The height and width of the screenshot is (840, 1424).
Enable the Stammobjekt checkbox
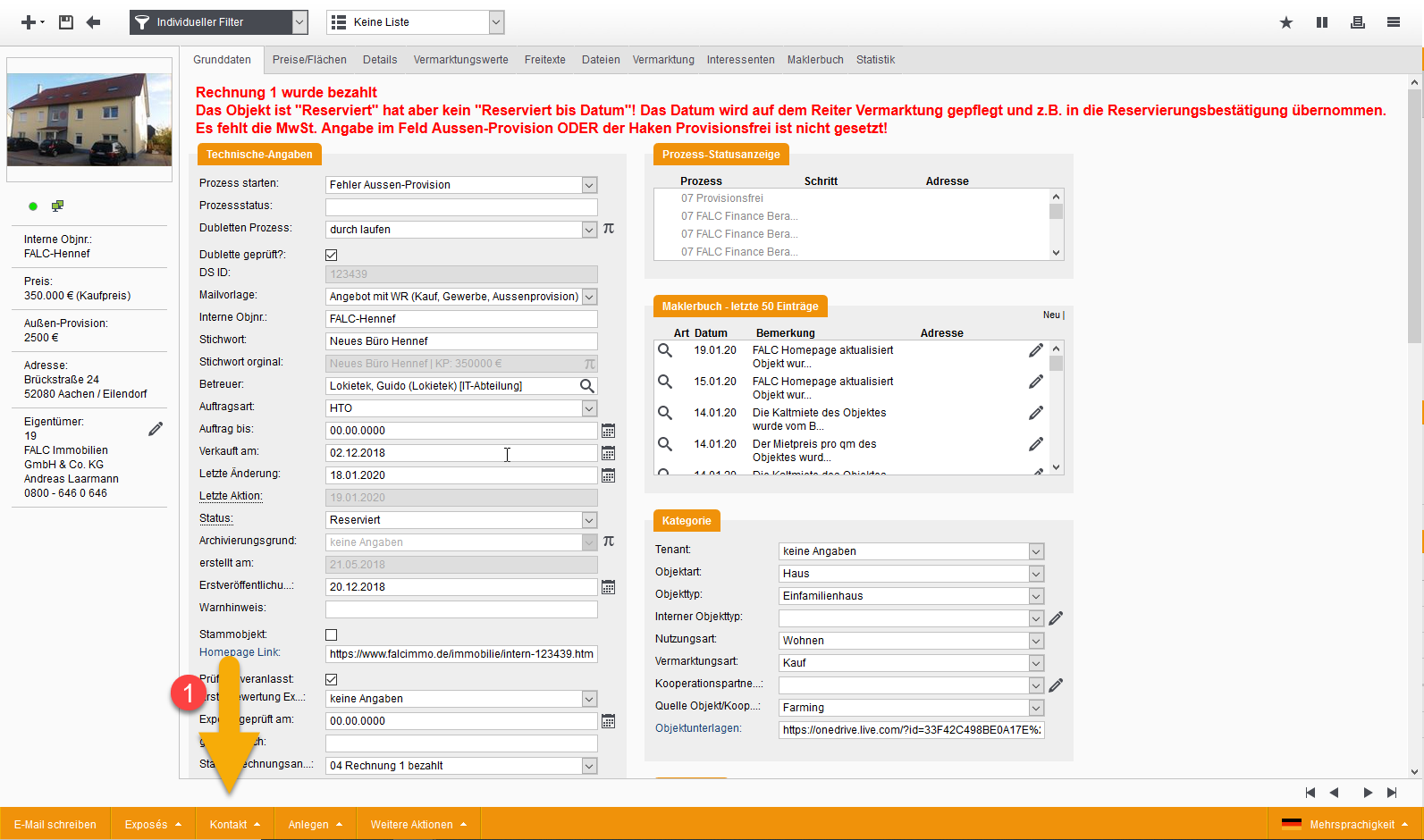coord(332,635)
